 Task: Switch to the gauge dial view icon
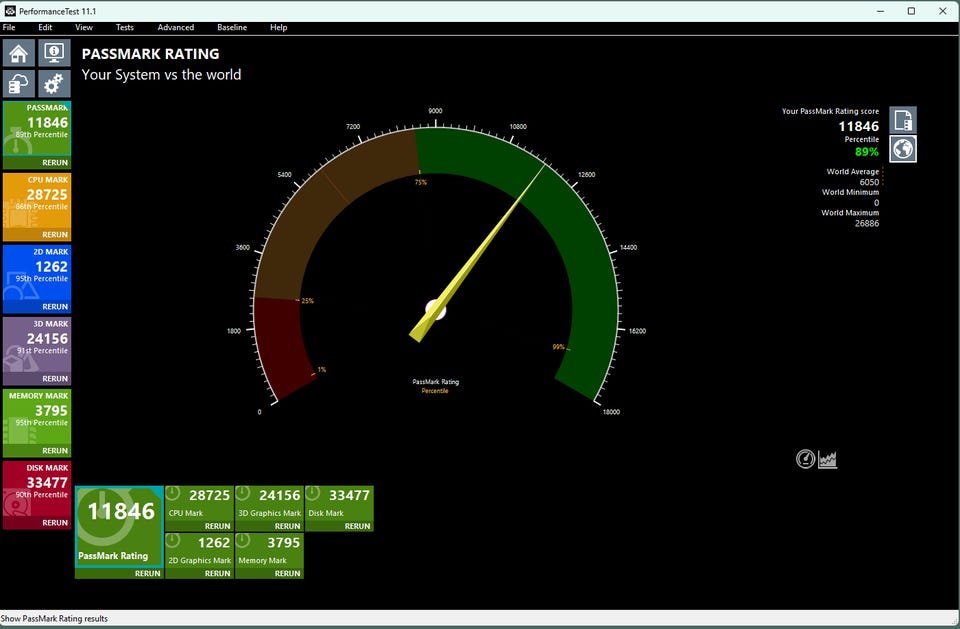(x=805, y=459)
